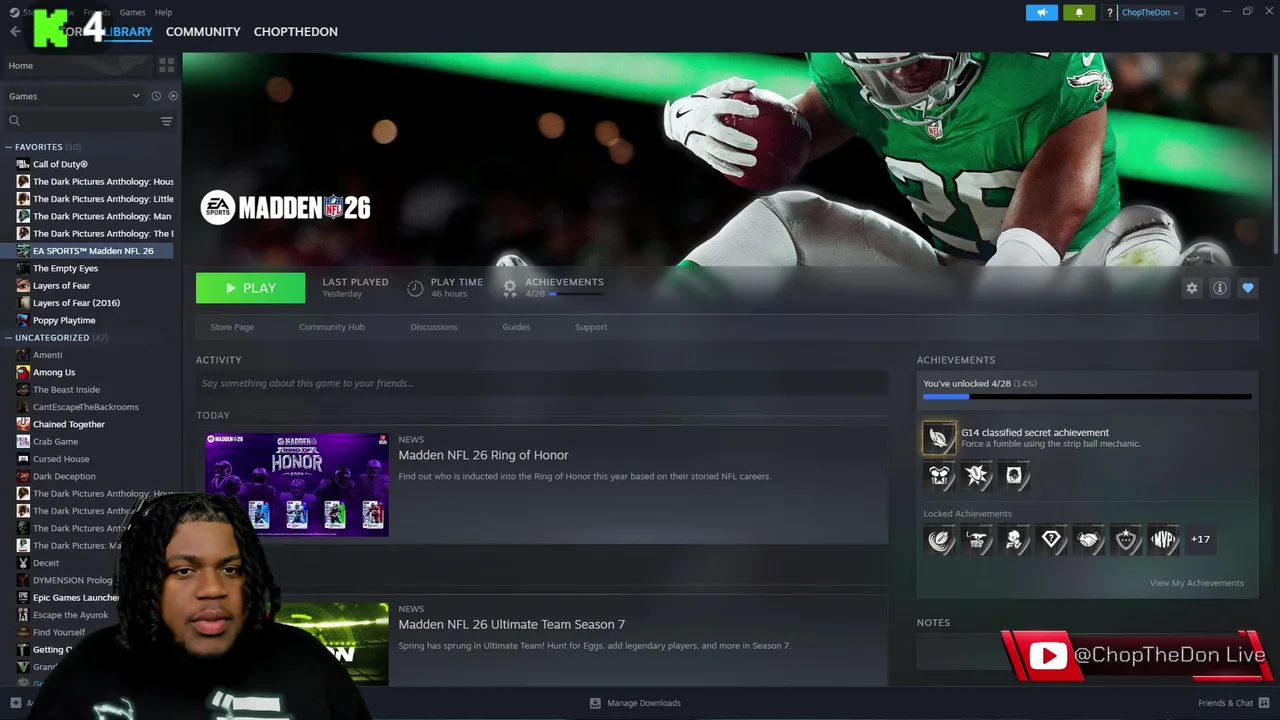Switch to the LIBRARY tab
This screenshot has width=1280, height=720.
click(128, 32)
